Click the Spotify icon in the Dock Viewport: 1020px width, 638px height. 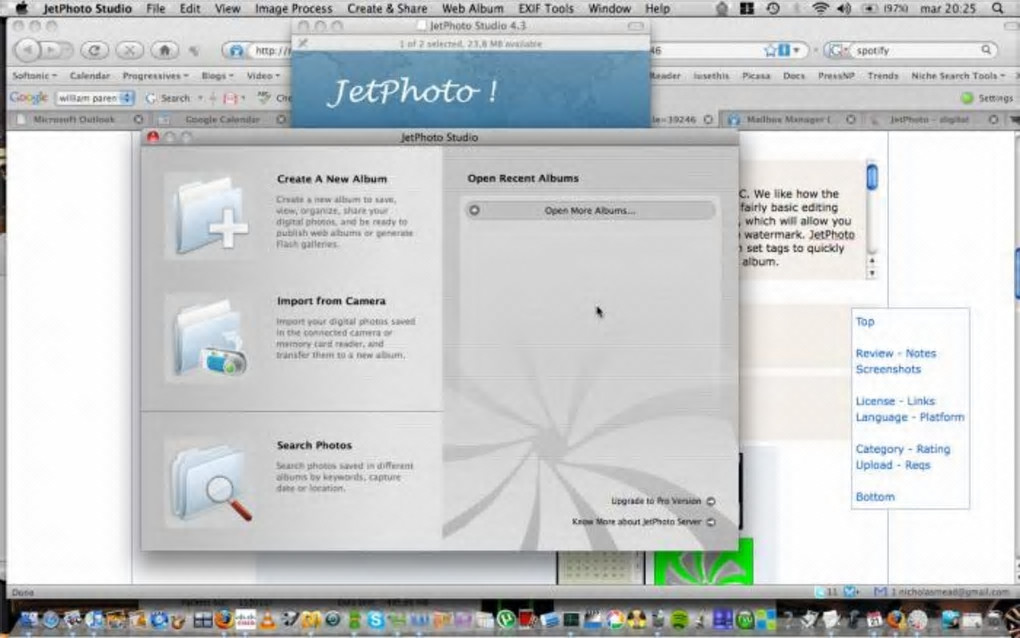tap(679, 620)
